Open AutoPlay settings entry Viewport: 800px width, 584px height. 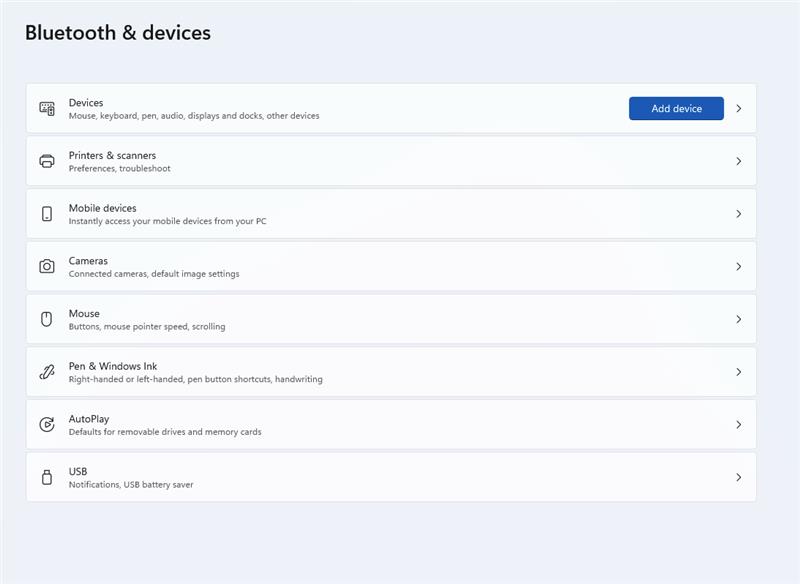[391, 424]
